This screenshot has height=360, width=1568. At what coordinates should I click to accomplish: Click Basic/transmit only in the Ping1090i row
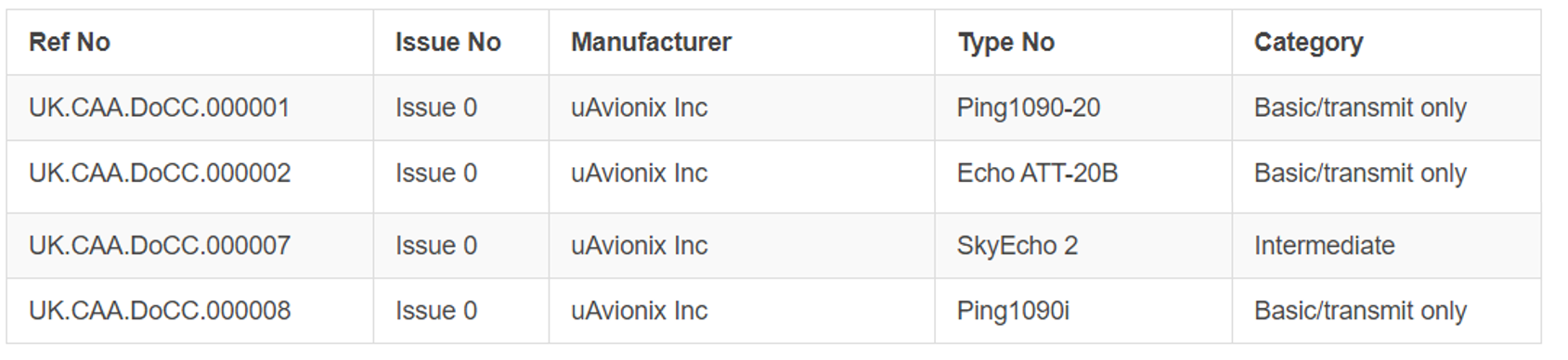[x=1360, y=311]
